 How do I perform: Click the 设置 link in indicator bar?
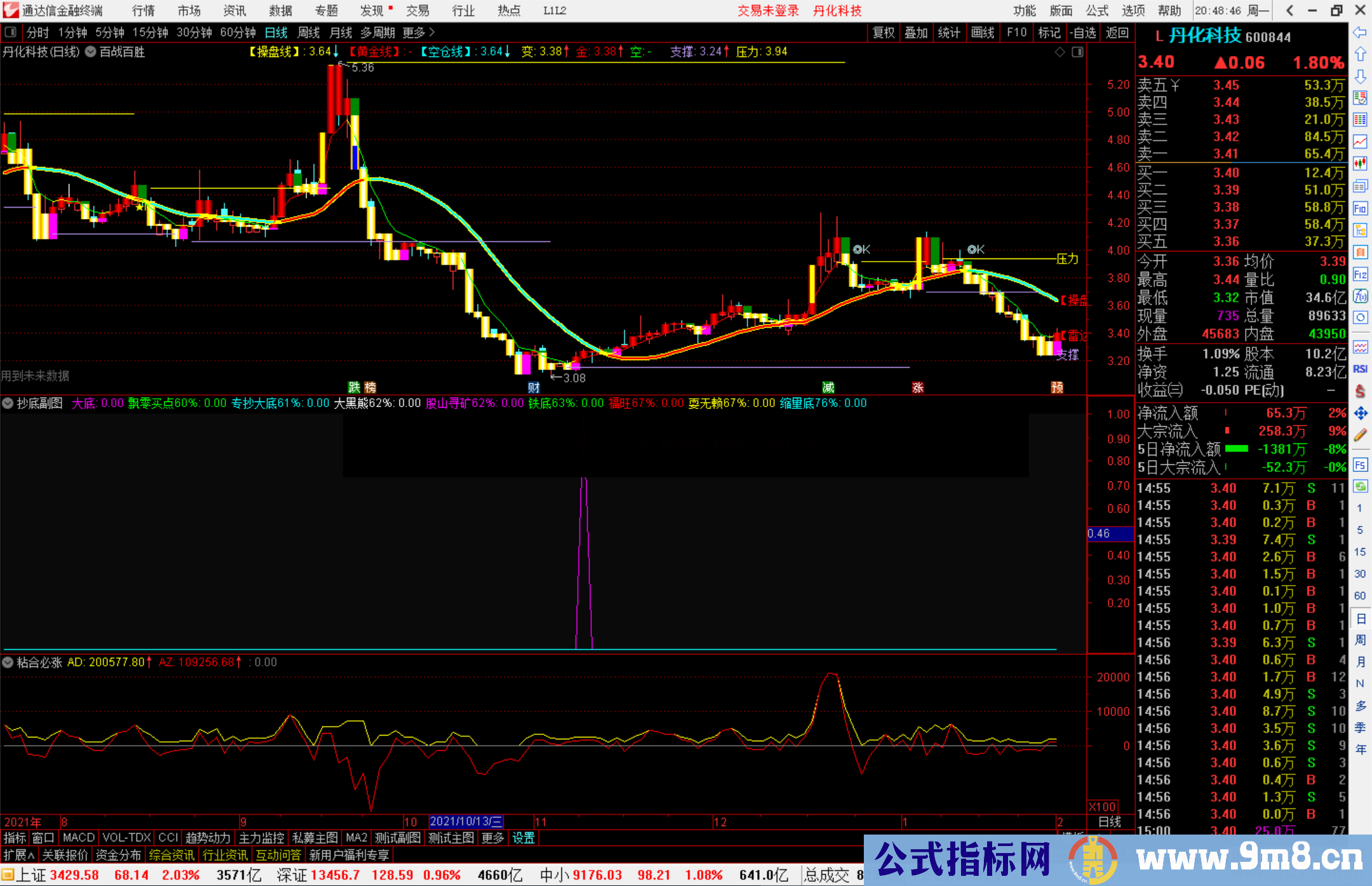pos(523,838)
